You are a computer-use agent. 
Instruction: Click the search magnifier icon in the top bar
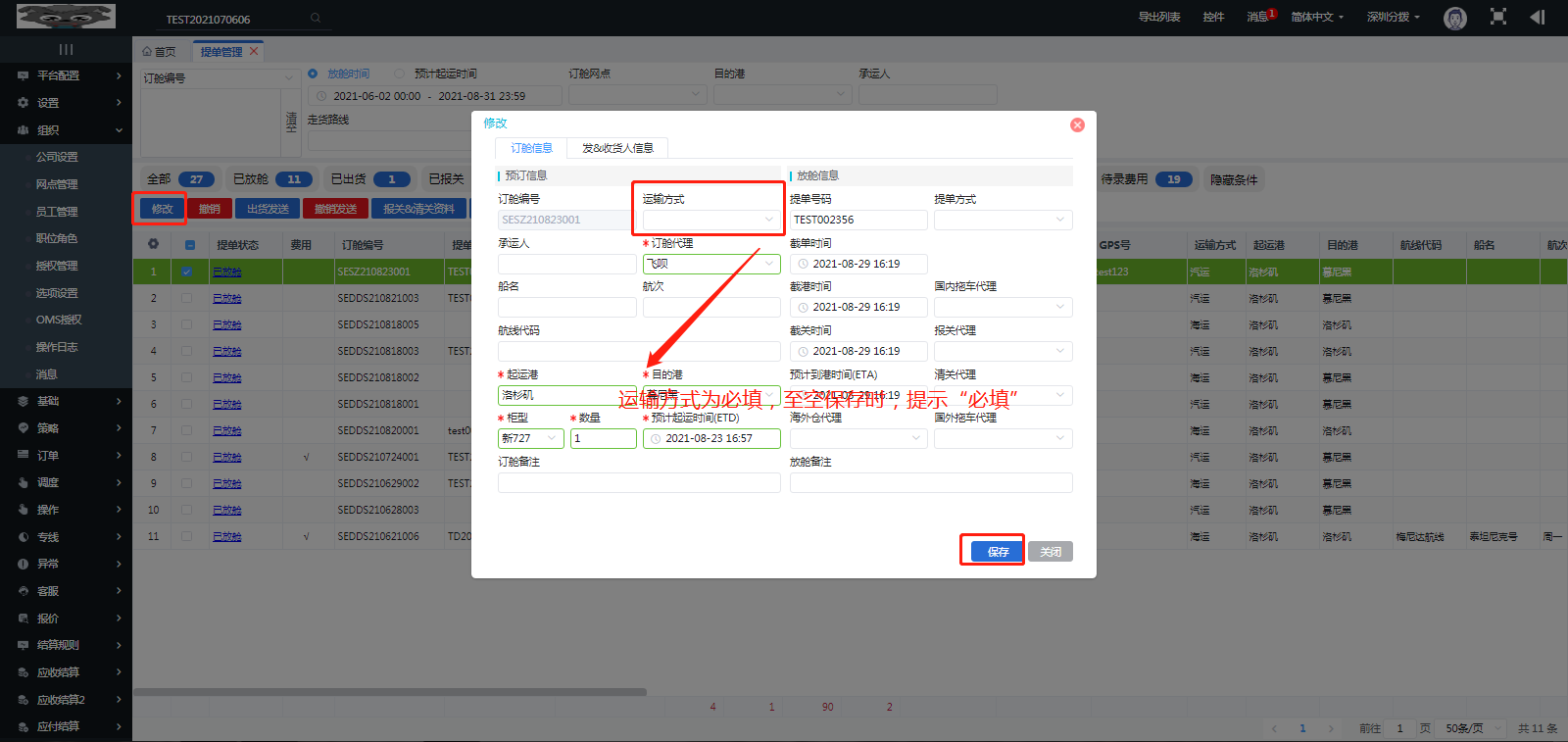click(x=316, y=18)
